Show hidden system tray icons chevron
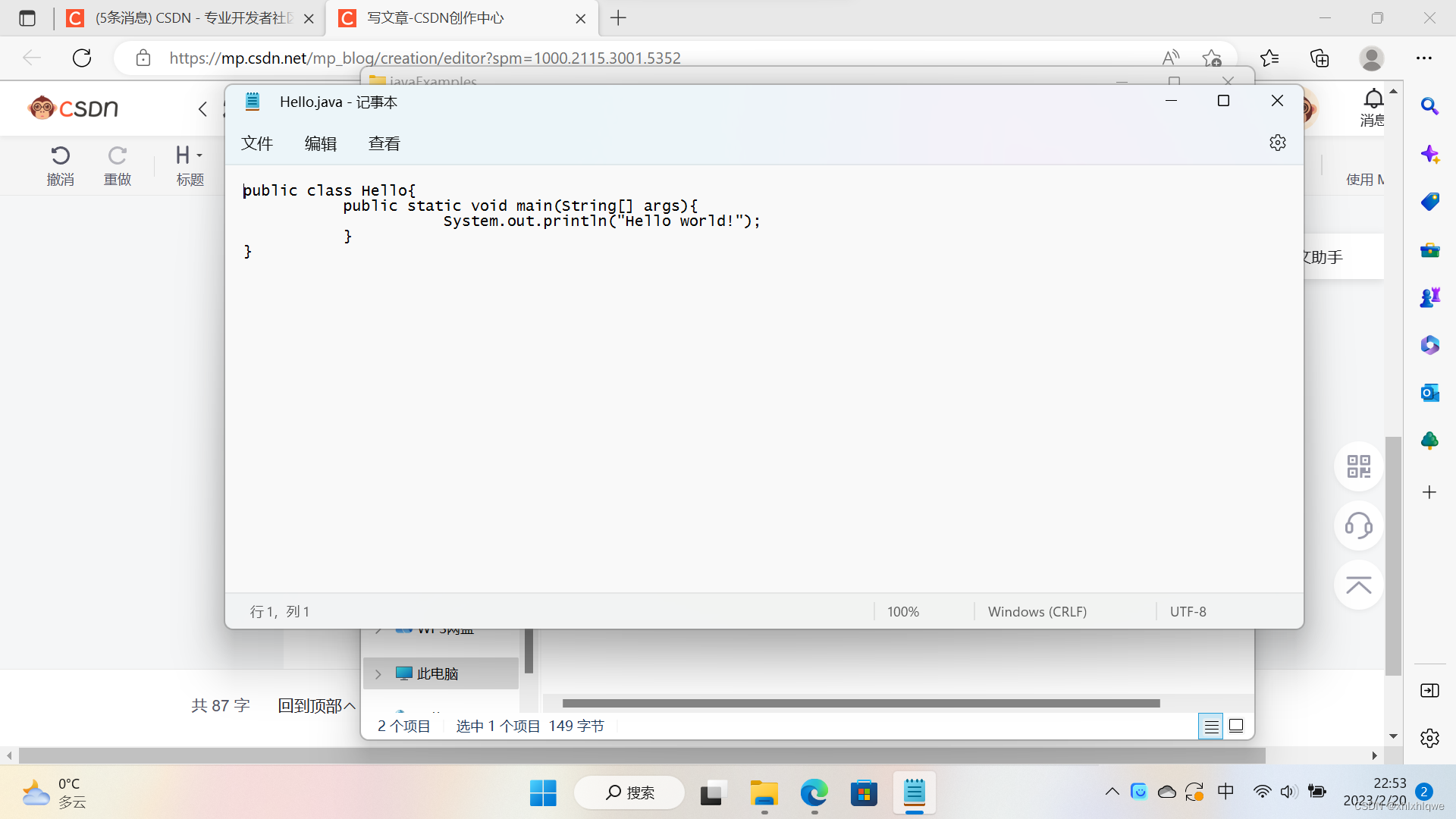This screenshot has height=819, width=1456. point(1112,792)
